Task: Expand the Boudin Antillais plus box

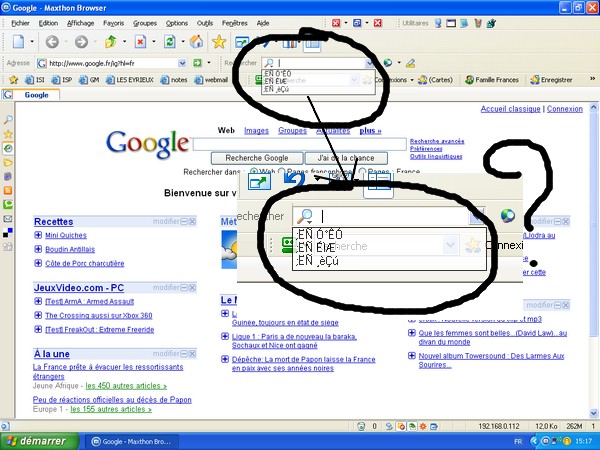Action: (38, 249)
